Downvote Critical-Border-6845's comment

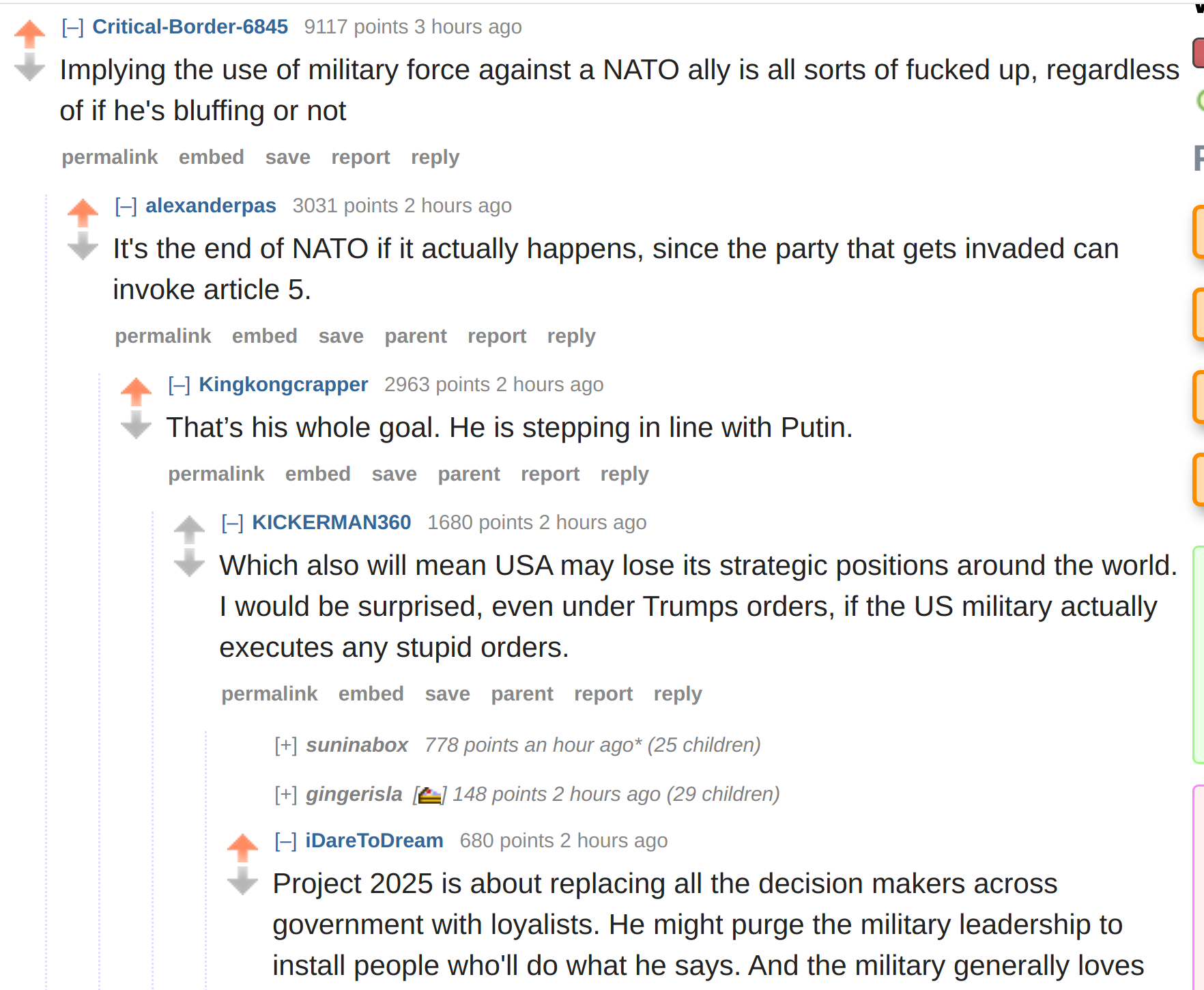(29, 67)
